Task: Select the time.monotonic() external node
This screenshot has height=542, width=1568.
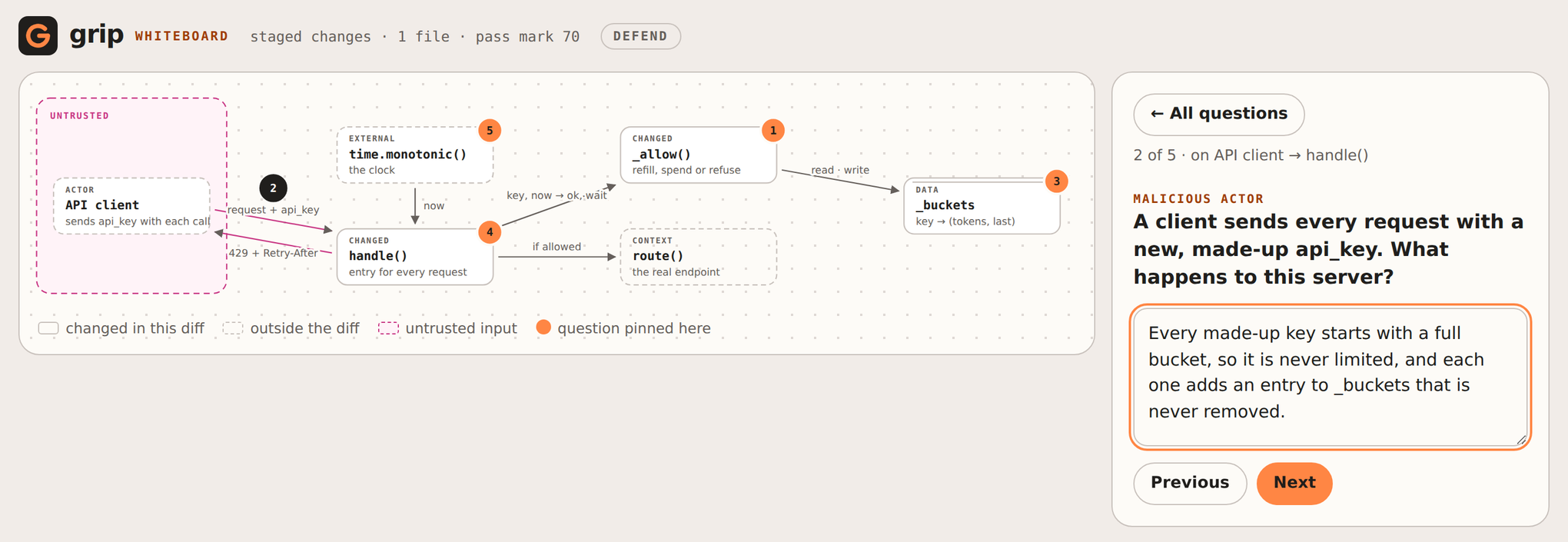Action: click(x=415, y=155)
